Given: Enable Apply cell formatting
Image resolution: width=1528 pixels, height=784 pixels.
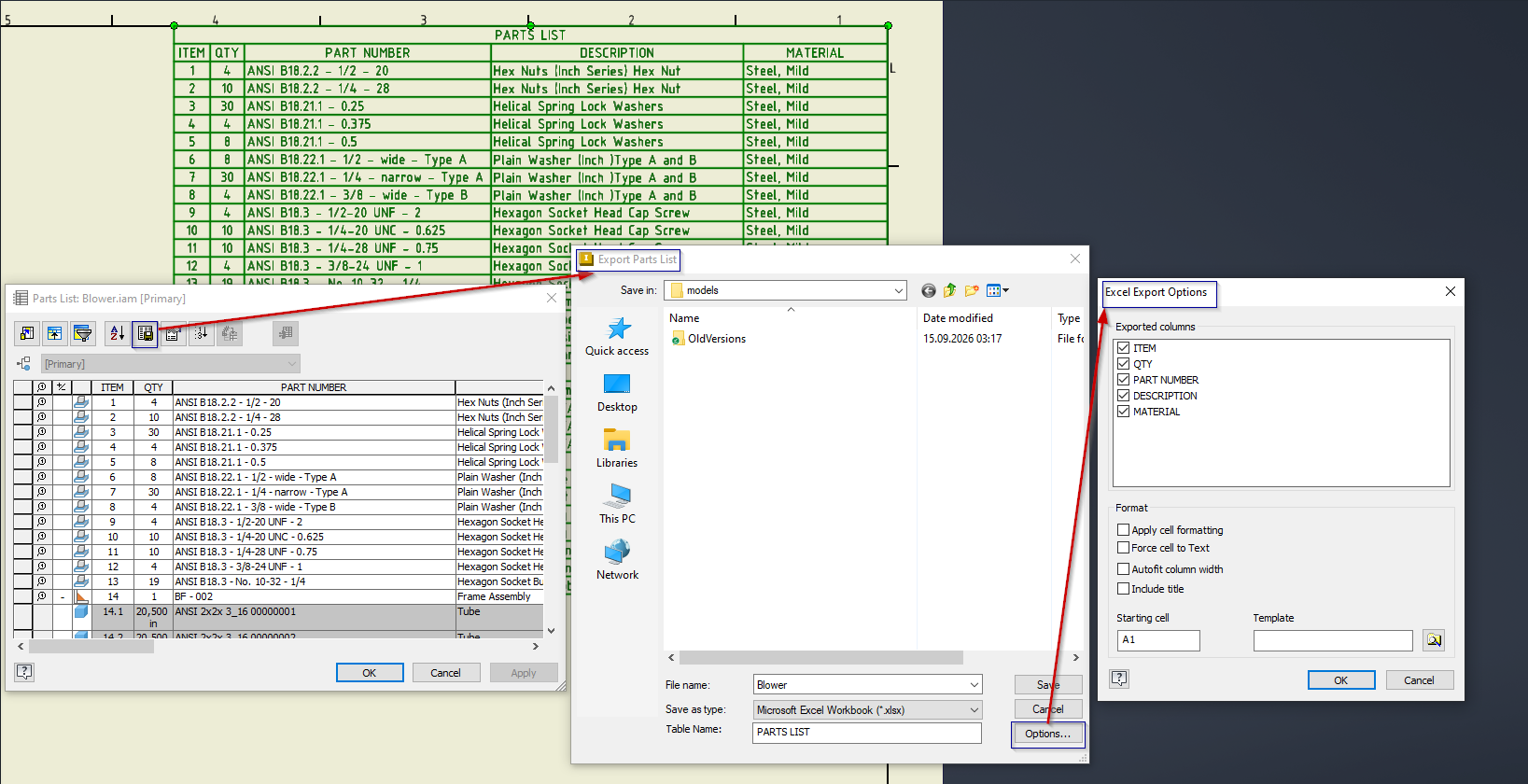Looking at the screenshot, I should pyautogui.click(x=1124, y=530).
